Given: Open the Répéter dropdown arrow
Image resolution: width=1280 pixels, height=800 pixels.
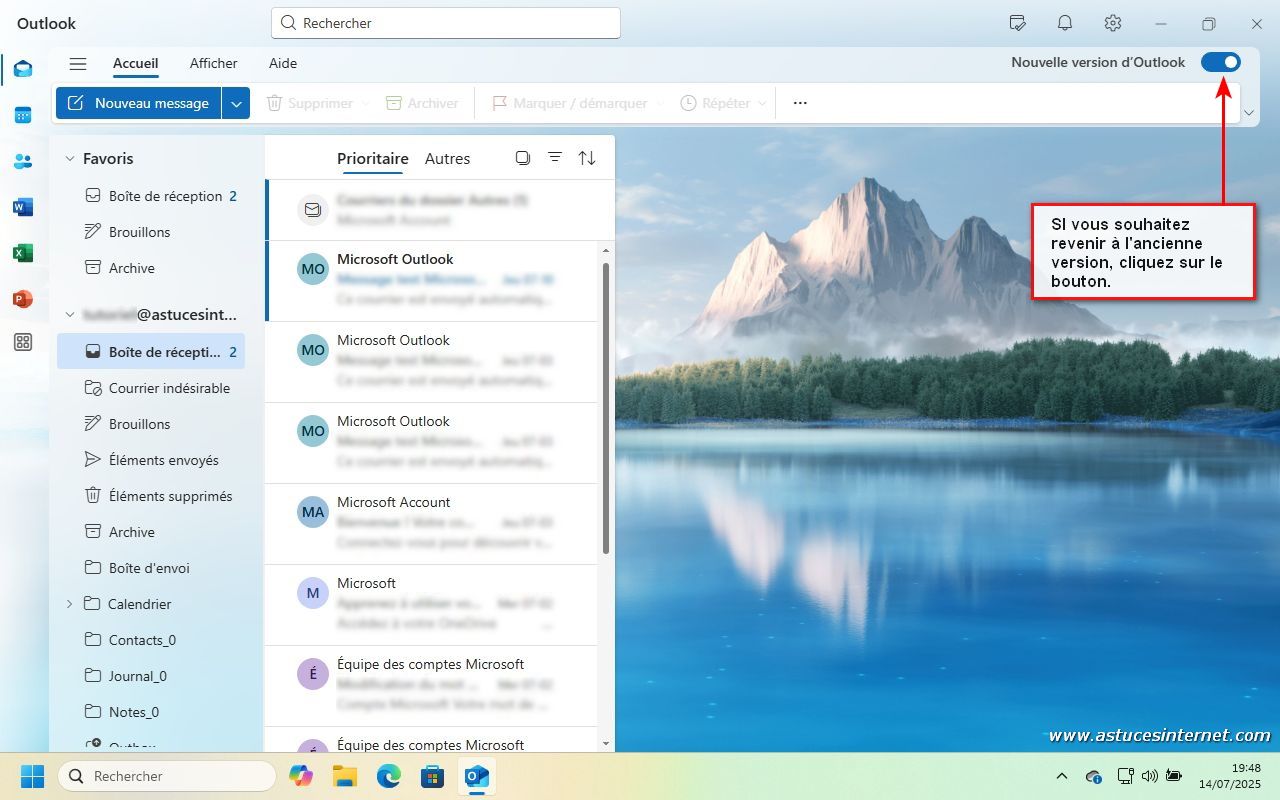Looking at the screenshot, I should pyautogui.click(x=762, y=103).
